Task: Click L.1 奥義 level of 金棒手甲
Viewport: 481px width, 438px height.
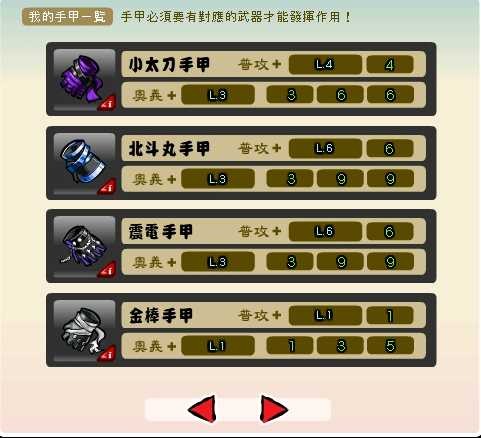Action: click(x=218, y=346)
